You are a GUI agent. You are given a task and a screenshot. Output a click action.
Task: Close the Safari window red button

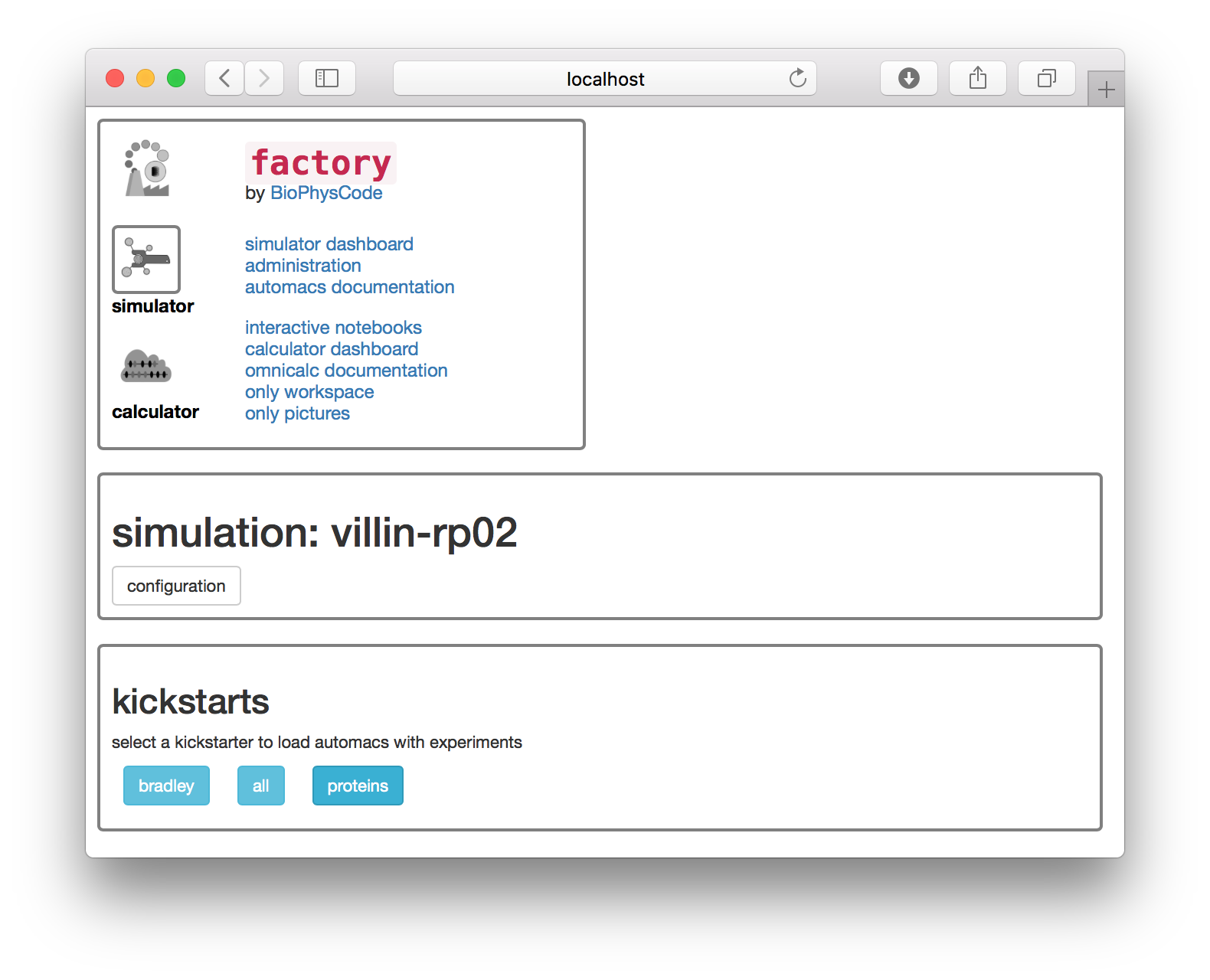[x=115, y=78]
